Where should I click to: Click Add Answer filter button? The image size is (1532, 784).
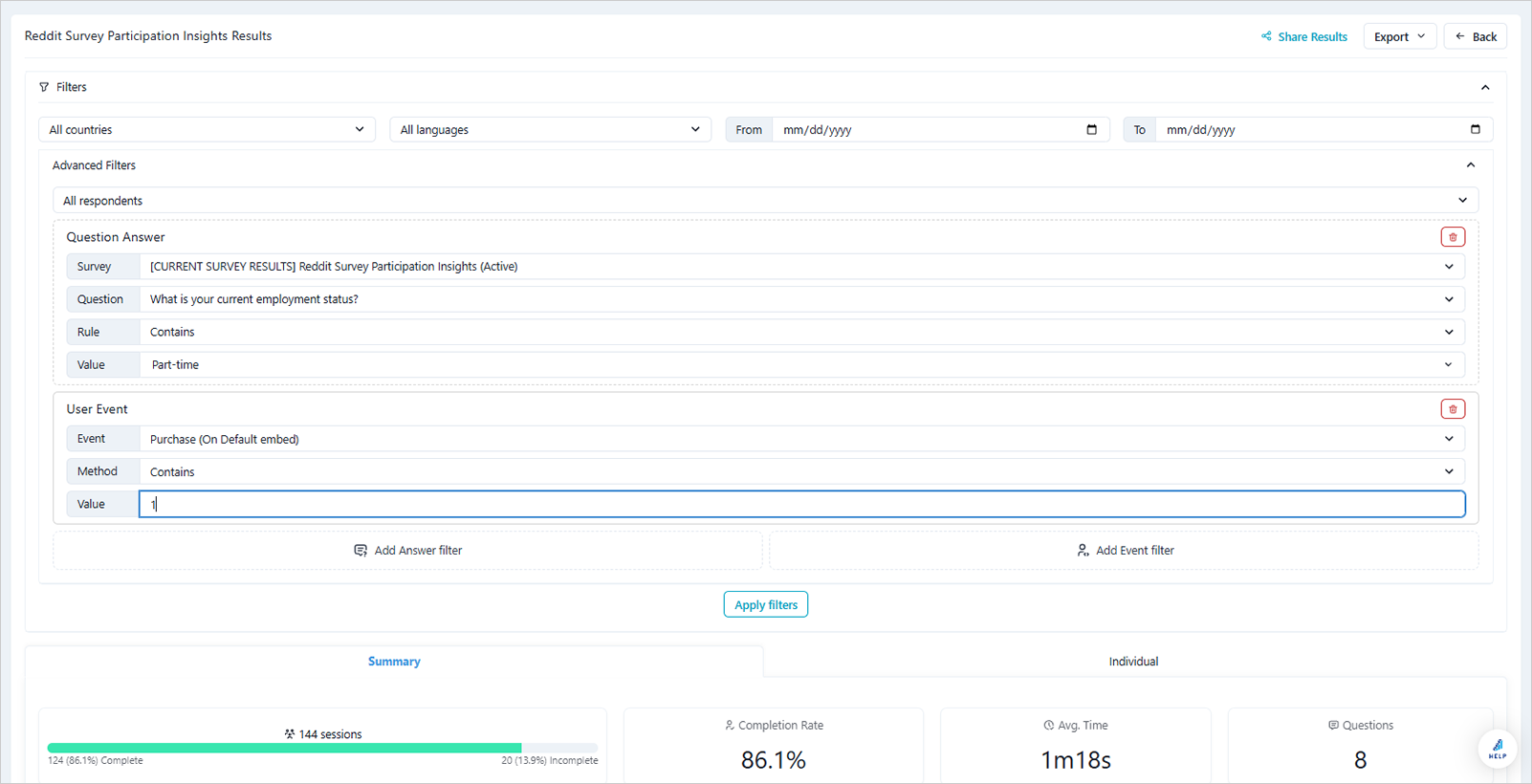[x=407, y=551]
